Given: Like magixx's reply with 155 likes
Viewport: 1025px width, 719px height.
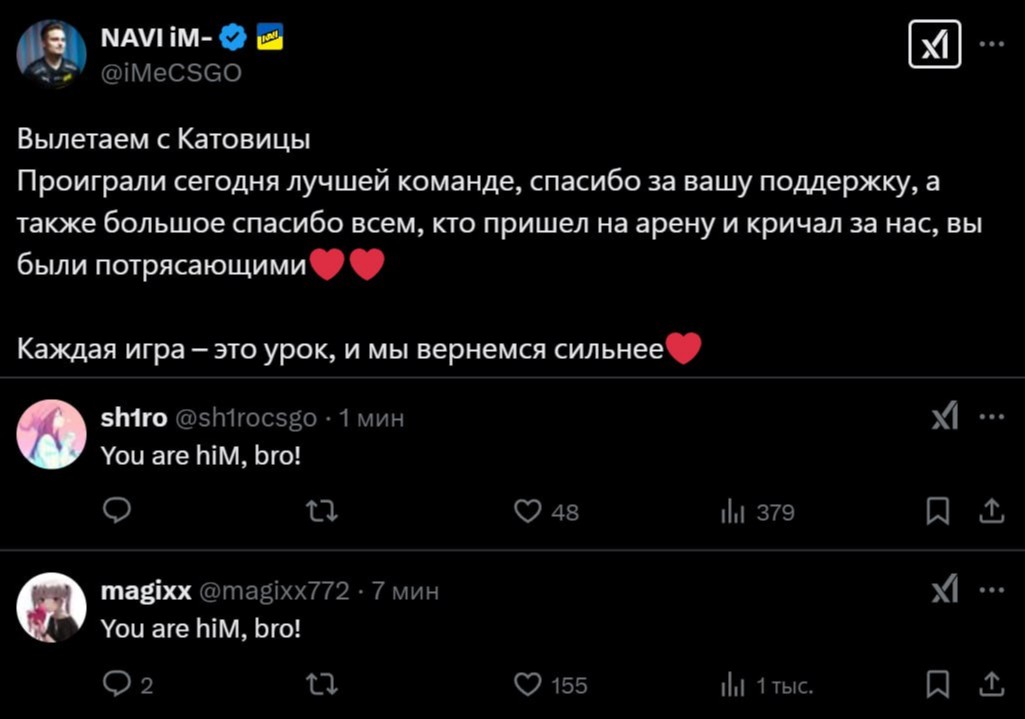Looking at the screenshot, I should click(x=528, y=685).
